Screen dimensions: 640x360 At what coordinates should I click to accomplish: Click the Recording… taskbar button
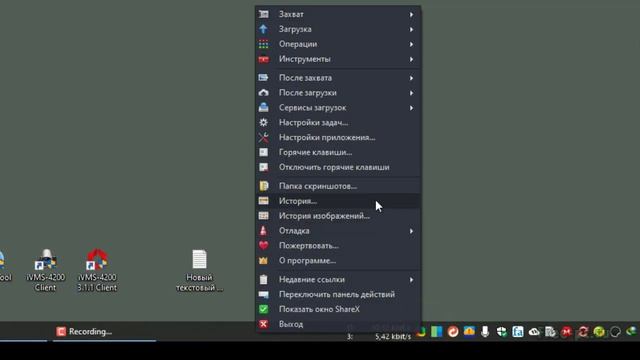[x=104, y=331]
